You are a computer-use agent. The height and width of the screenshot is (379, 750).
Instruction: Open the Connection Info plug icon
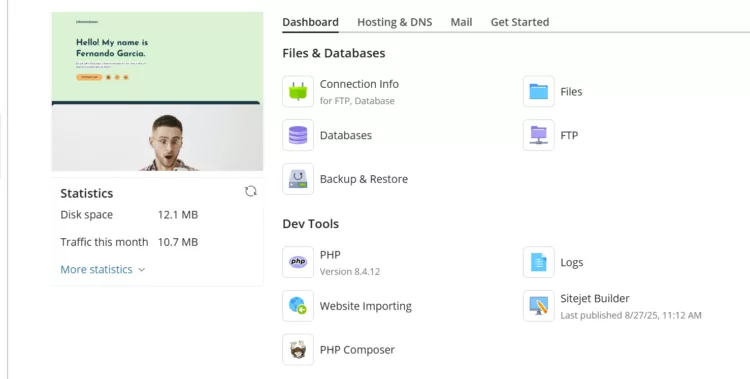click(298, 91)
